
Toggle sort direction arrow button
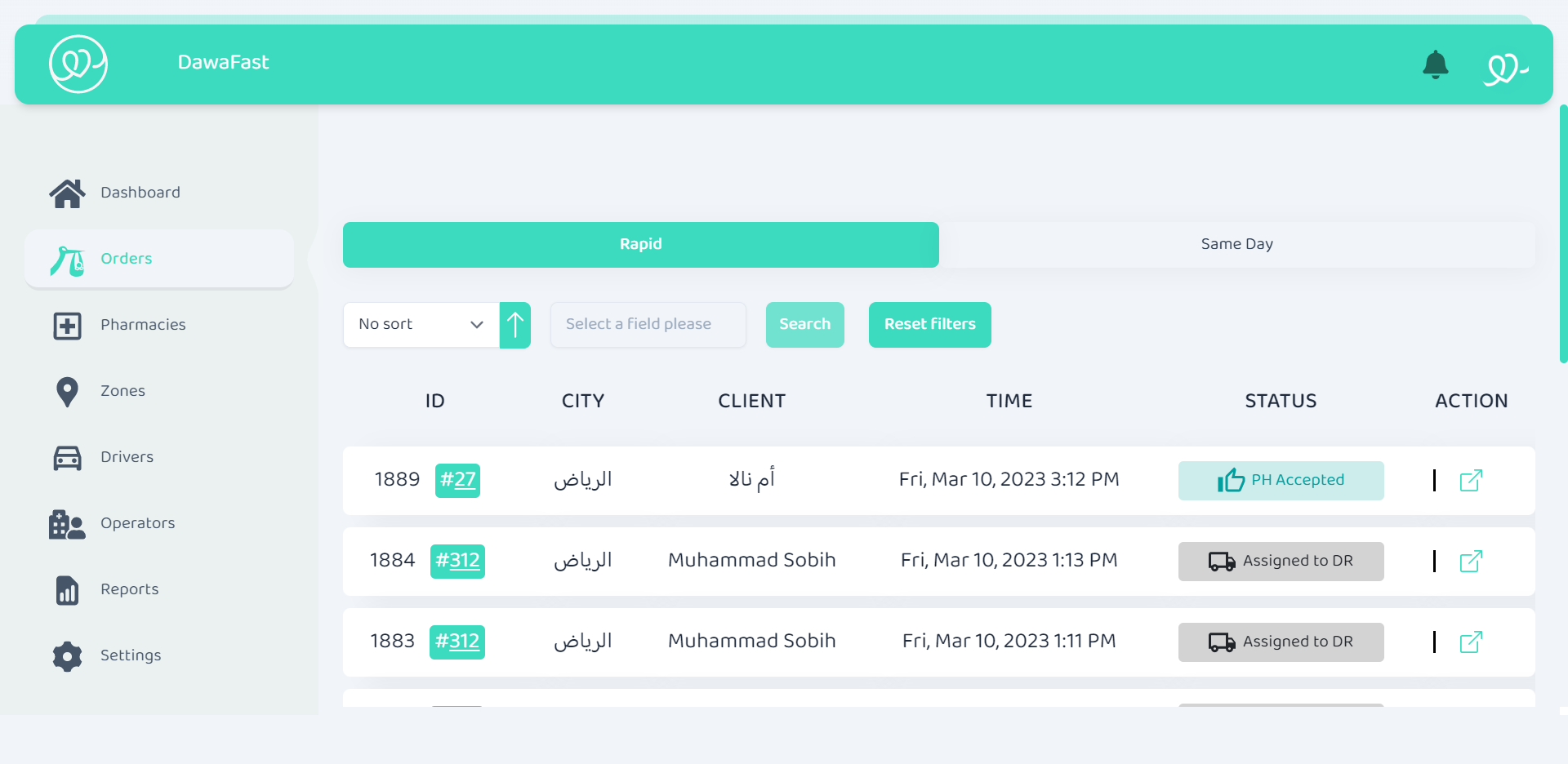[515, 325]
